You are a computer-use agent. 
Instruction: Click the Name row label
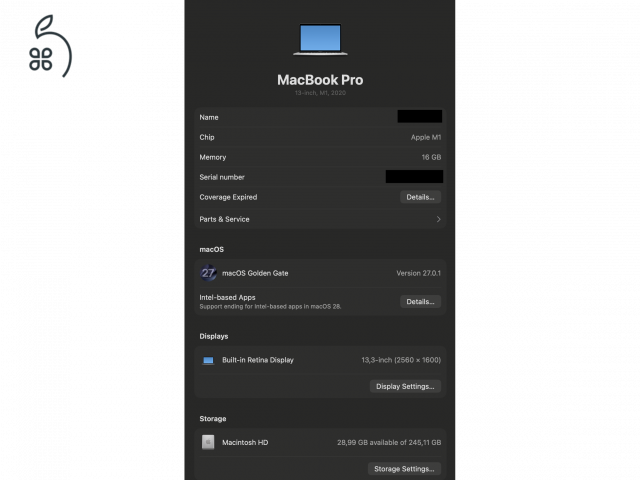pyautogui.click(x=209, y=117)
